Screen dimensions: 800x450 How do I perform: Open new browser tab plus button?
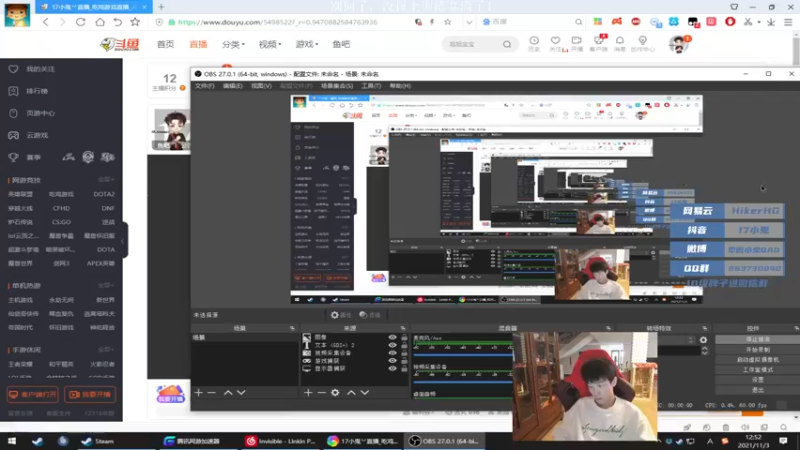(x=161, y=7)
